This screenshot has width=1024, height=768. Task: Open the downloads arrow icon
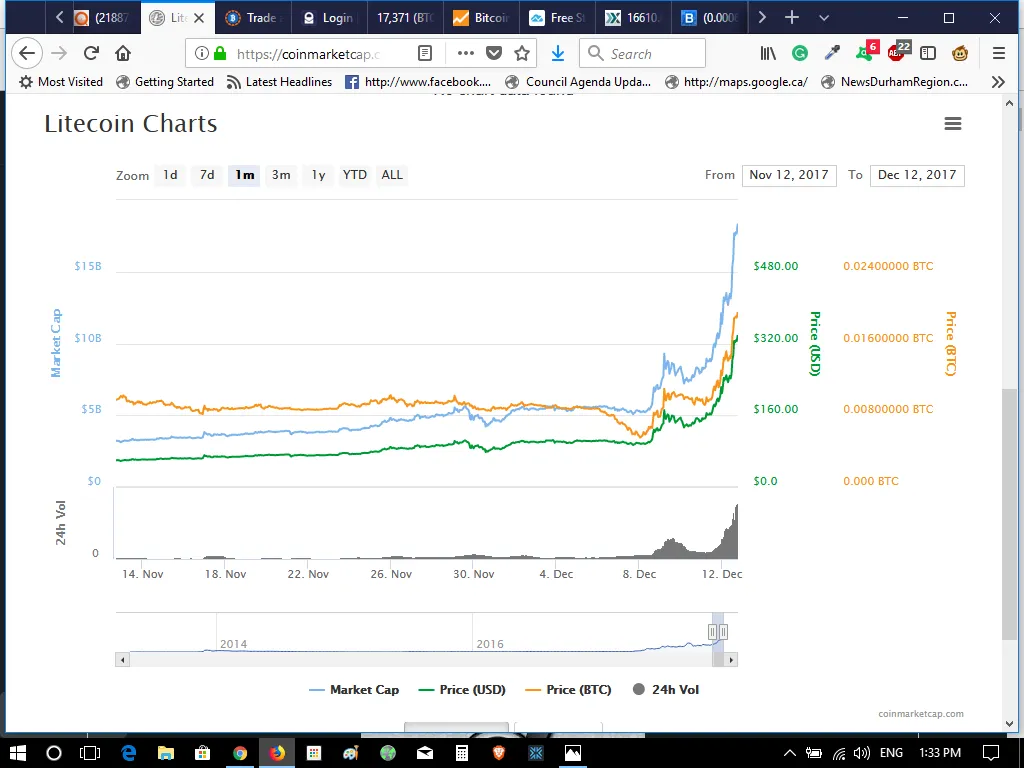[x=558, y=54]
